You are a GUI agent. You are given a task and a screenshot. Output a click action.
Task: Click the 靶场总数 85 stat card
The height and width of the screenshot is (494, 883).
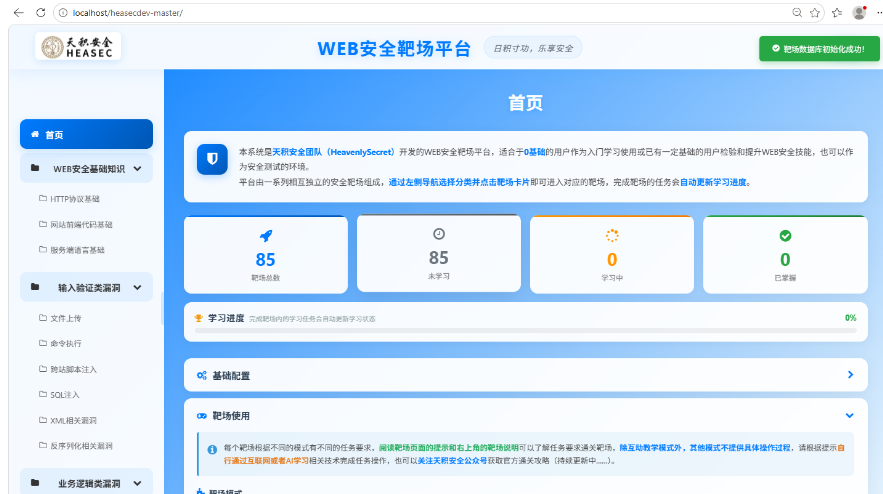[266, 255]
